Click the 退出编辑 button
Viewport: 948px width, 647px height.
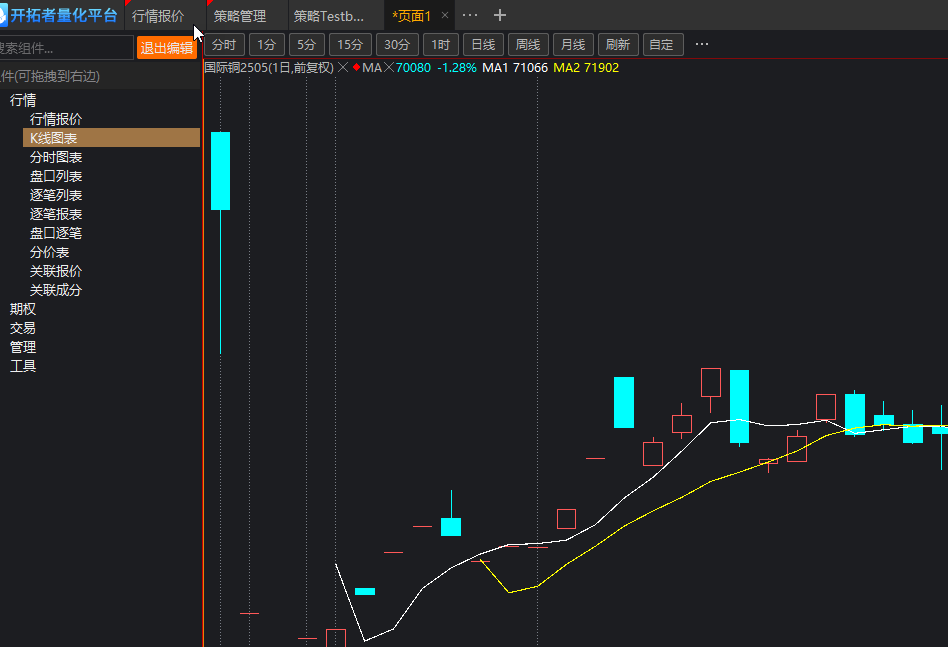[167, 48]
